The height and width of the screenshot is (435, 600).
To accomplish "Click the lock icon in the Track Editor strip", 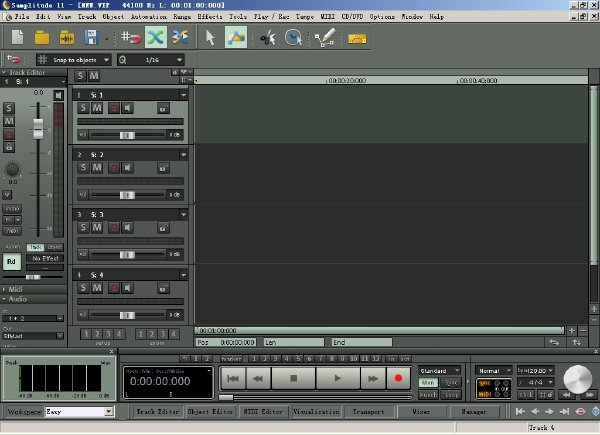I will (9, 147).
